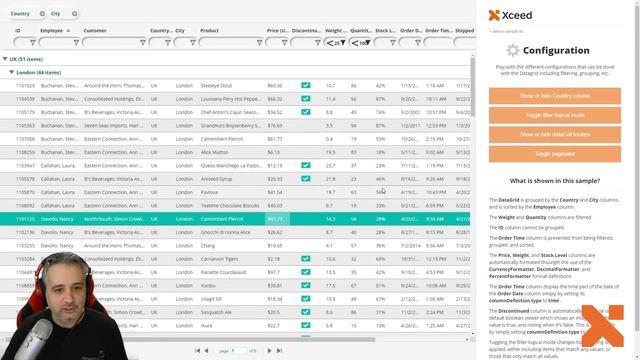
Task: Click the Configuration gear icon
Action: click(513, 50)
